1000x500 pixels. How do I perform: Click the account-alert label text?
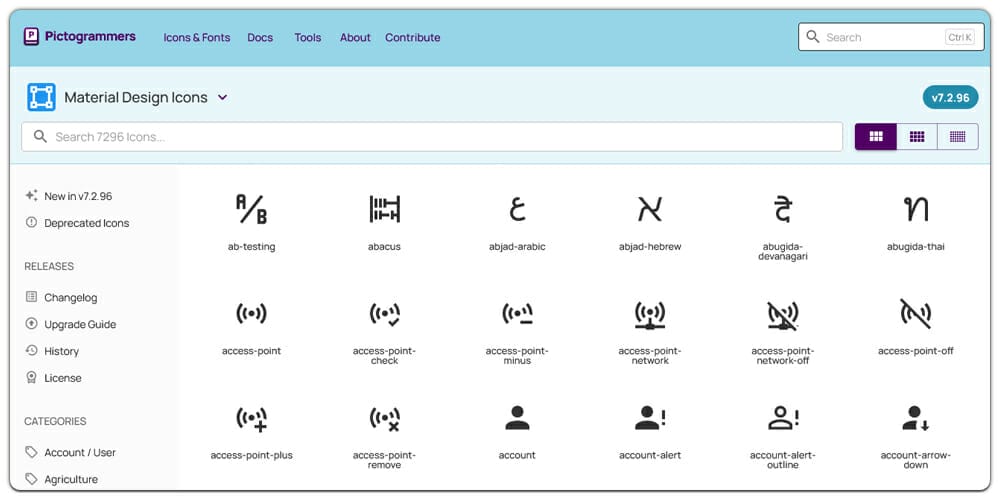point(650,455)
